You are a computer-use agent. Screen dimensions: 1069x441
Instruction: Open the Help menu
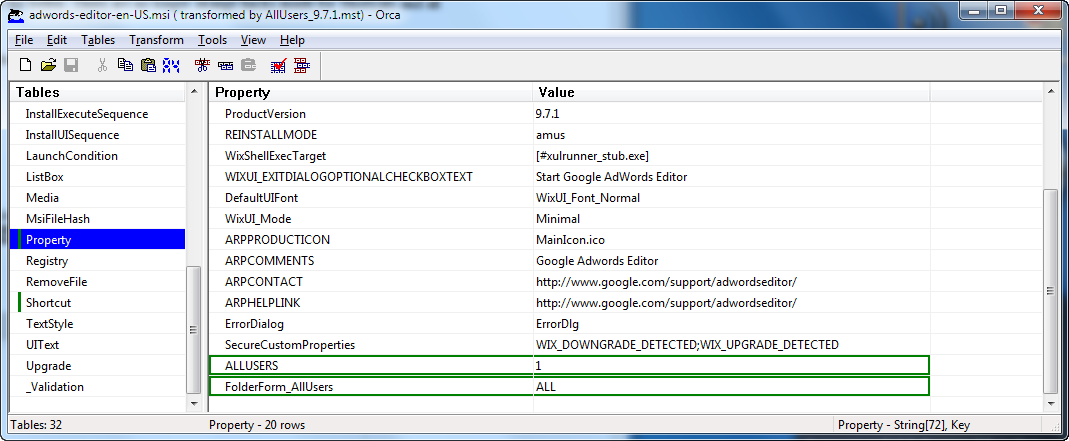point(292,40)
